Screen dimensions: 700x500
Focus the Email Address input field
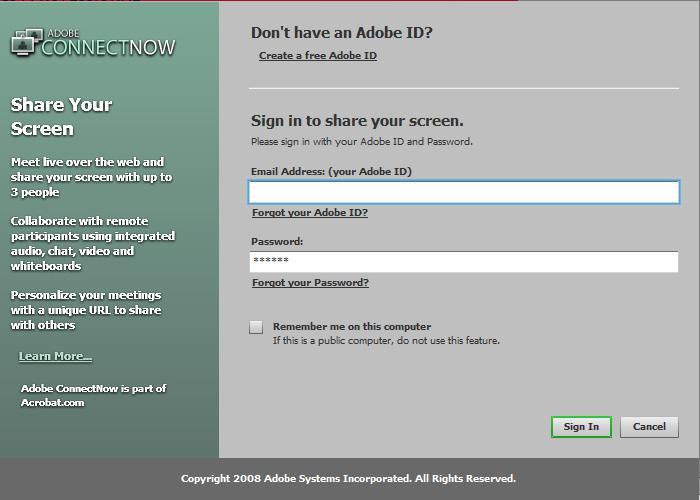point(463,192)
